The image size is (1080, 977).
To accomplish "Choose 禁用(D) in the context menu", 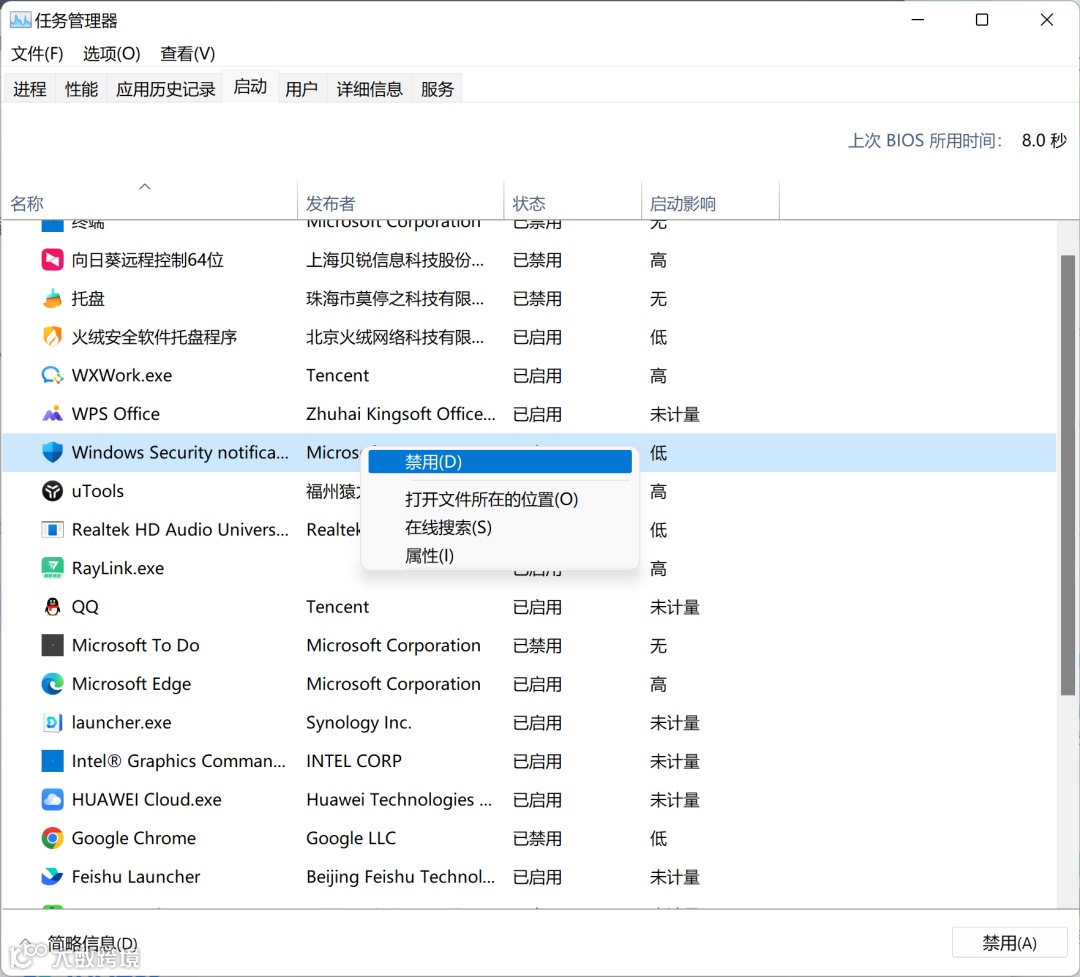I will [x=499, y=462].
